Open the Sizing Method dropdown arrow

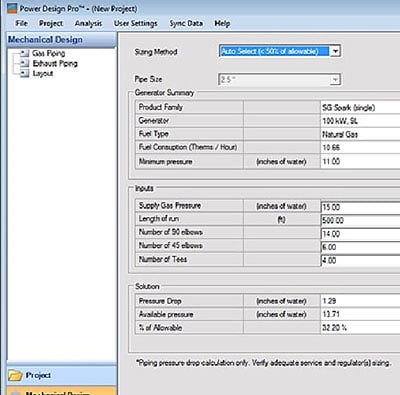(x=335, y=51)
